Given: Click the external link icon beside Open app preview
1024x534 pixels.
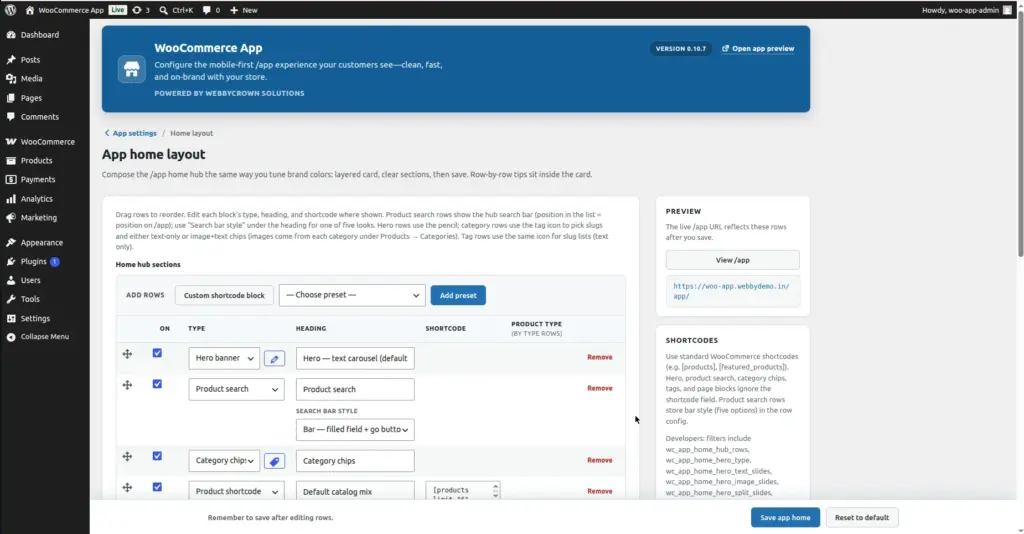Looking at the screenshot, I should point(725,48).
